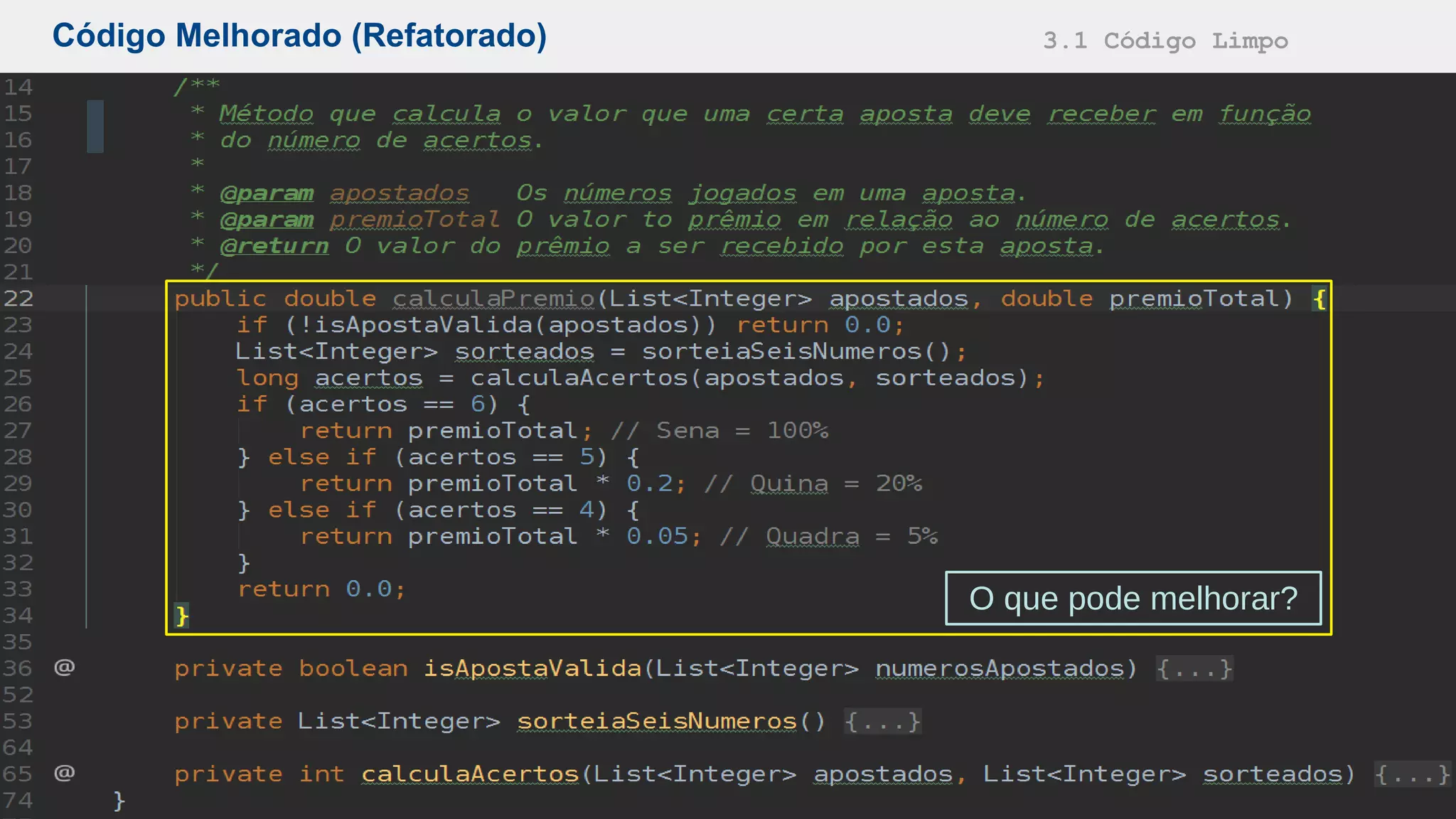Click the 'O que pode melhorar?' box
The image size is (1456, 819).
point(1133,599)
